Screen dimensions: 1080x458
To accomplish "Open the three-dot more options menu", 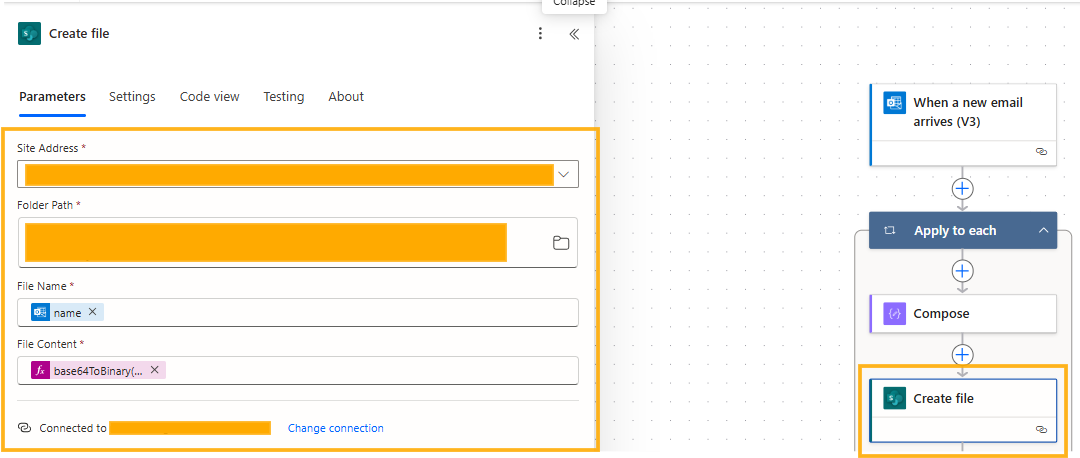I will 541,34.
